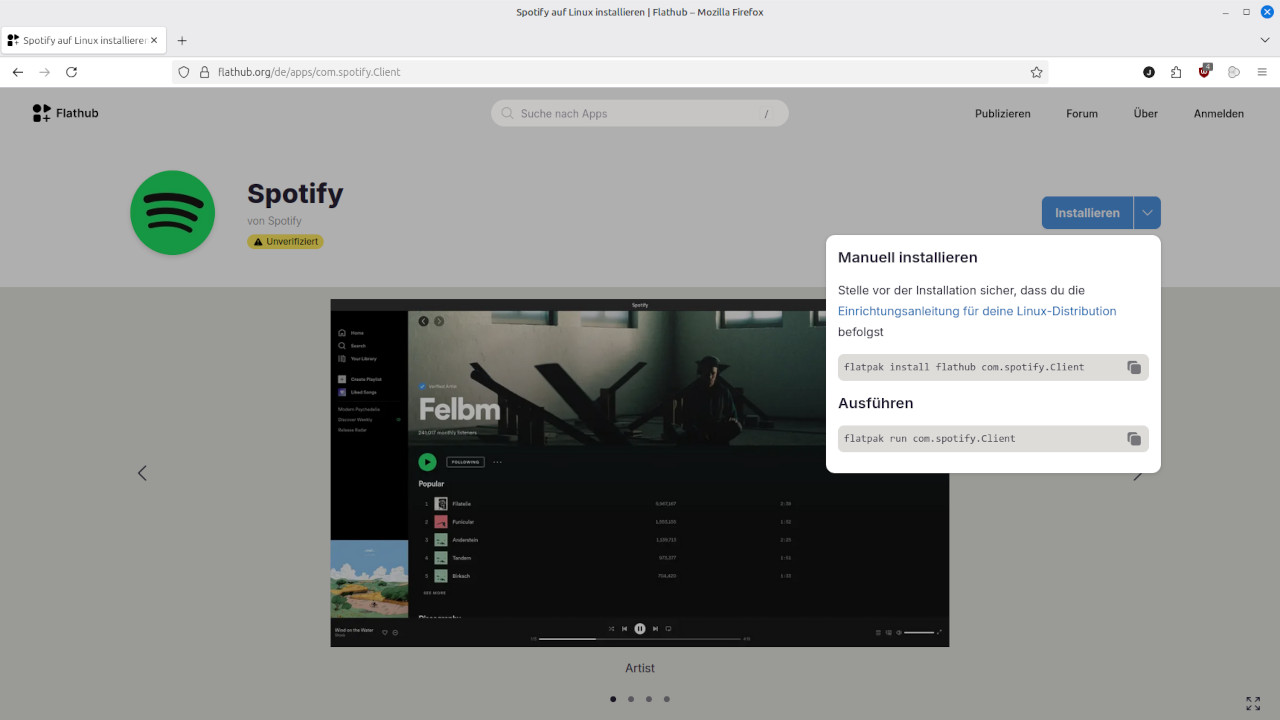Open the Forum menu item
This screenshot has height=720, width=1280.
pyautogui.click(x=1081, y=114)
